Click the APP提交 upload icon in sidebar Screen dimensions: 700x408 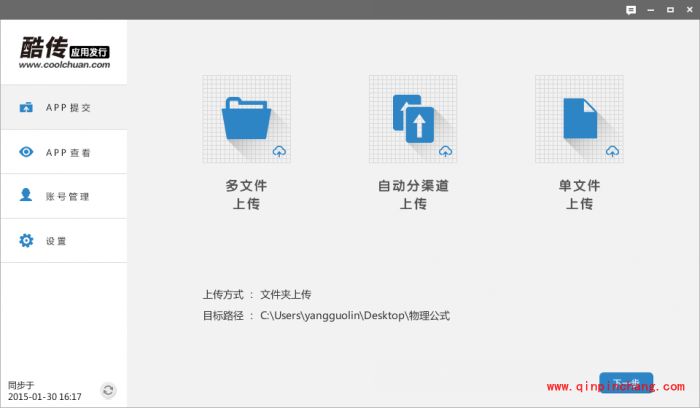[27, 107]
